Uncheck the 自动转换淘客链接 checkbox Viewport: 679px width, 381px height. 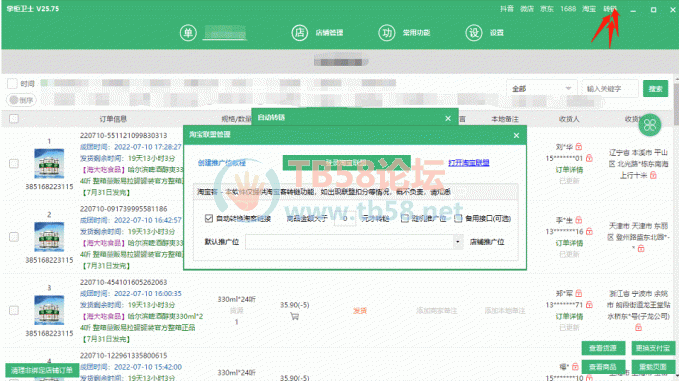[209, 218]
